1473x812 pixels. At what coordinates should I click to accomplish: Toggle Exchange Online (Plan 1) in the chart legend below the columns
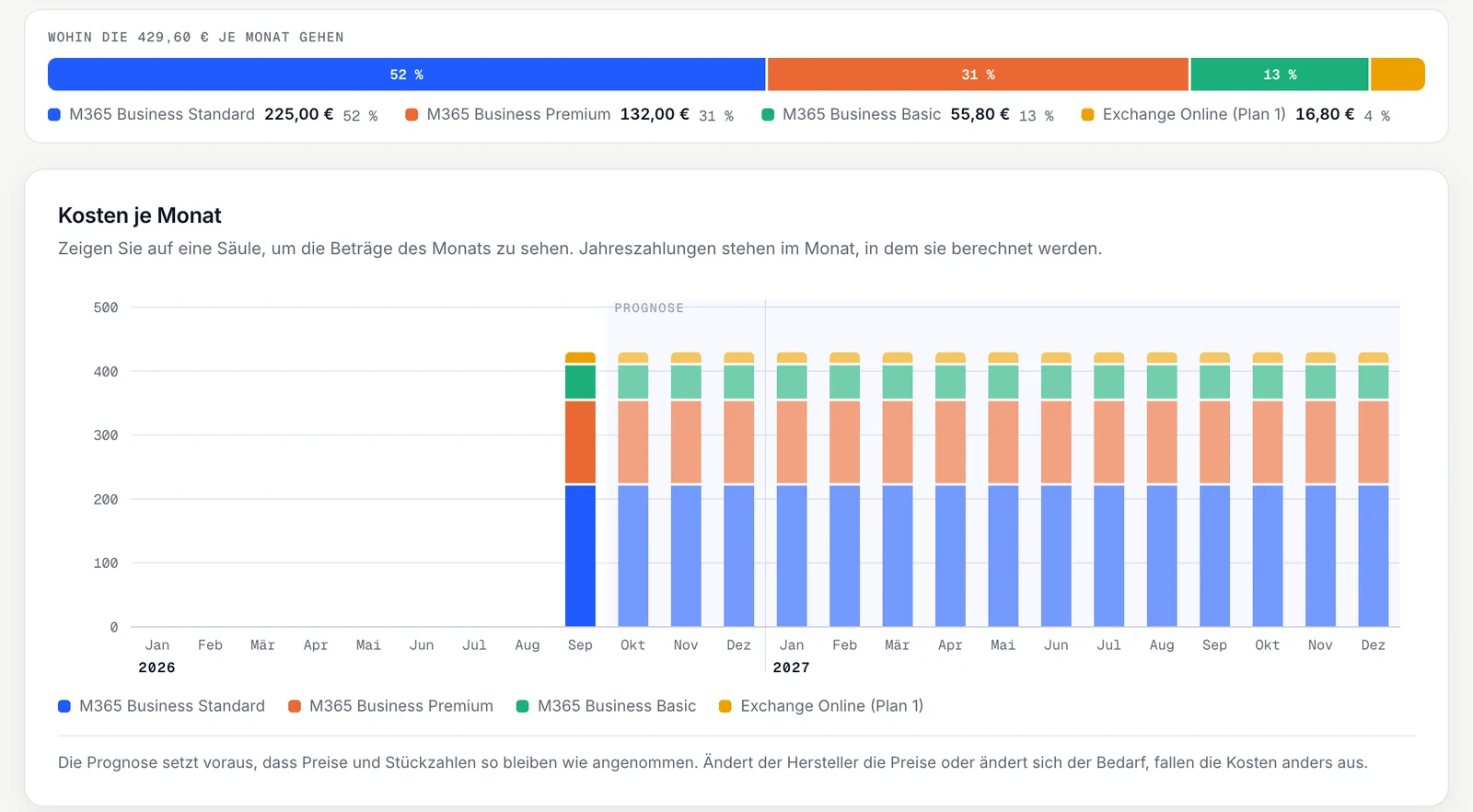click(821, 706)
